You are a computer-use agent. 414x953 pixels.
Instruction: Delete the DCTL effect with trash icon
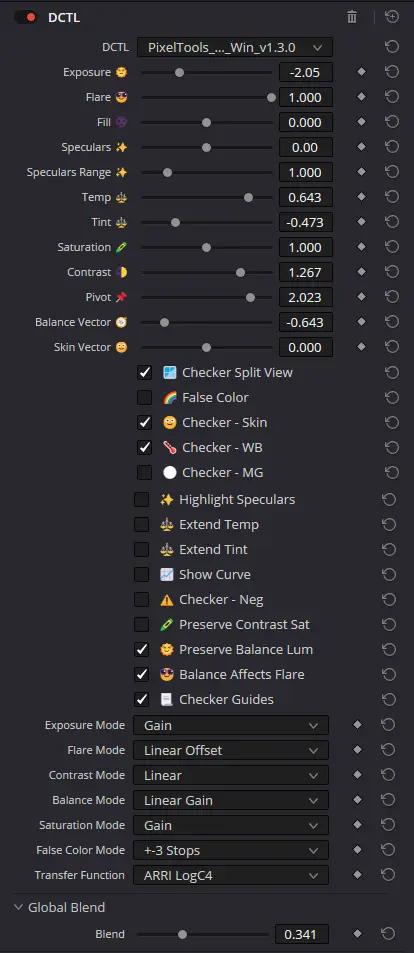pyautogui.click(x=352, y=17)
